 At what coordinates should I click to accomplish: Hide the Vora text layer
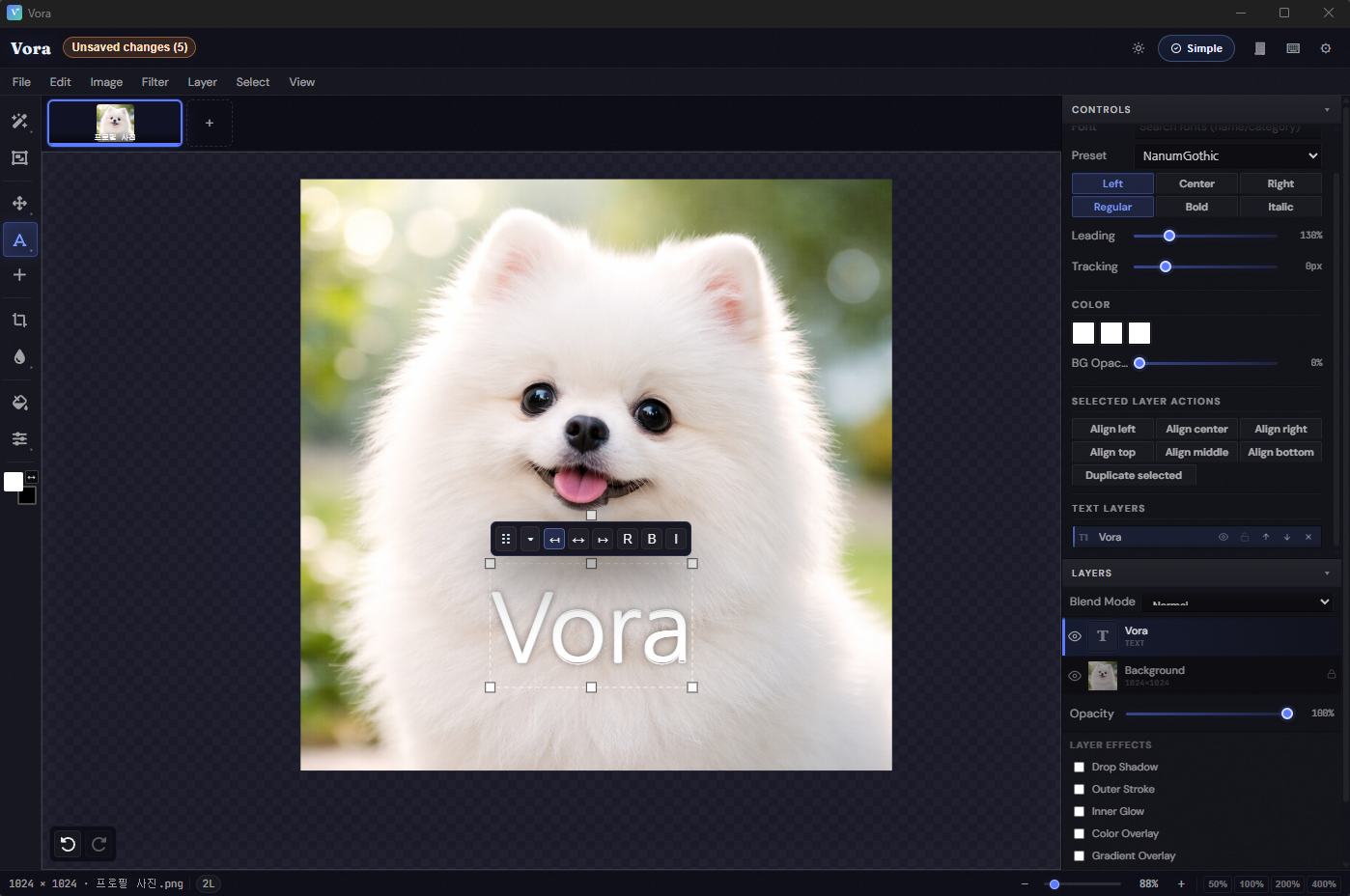click(x=1074, y=636)
